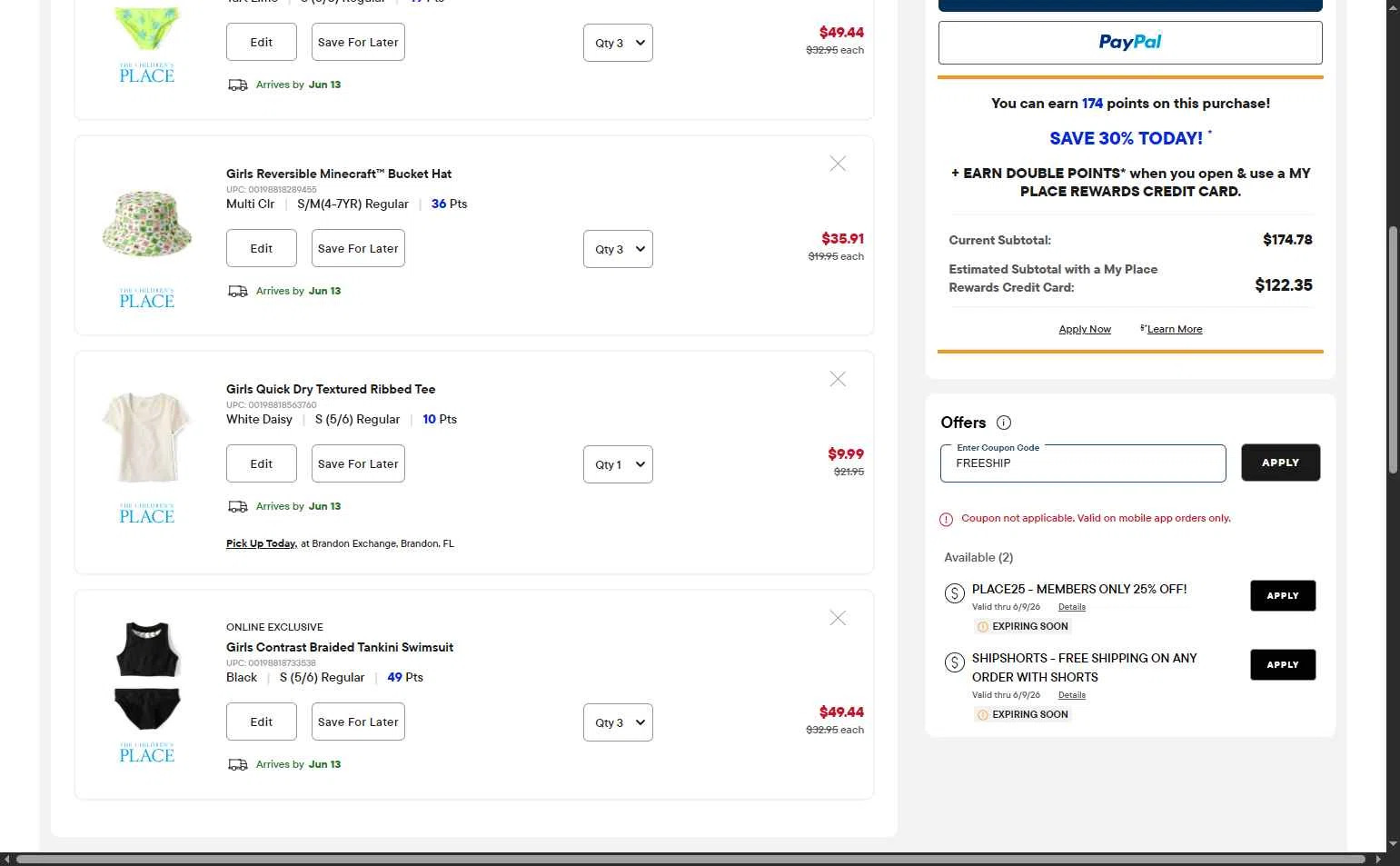Screen dimensions: 1400x866
Task: View Details of the SHIPSHORTS offer
Action: [1072, 695]
